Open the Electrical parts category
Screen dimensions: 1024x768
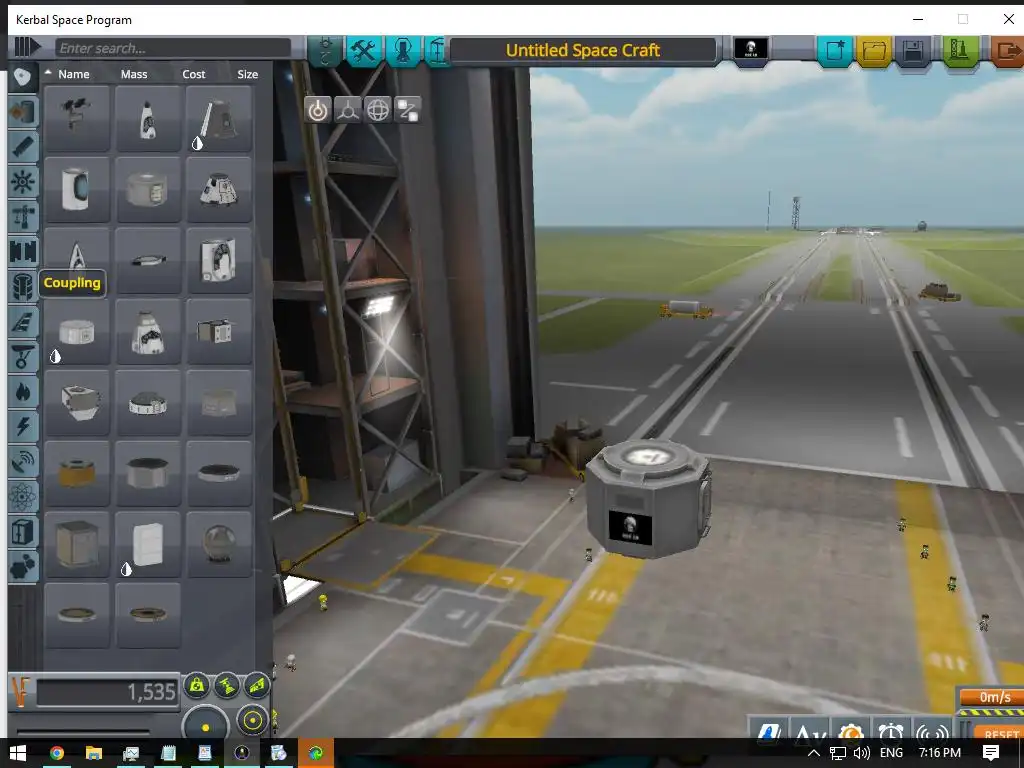pyautogui.click(x=23, y=426)
